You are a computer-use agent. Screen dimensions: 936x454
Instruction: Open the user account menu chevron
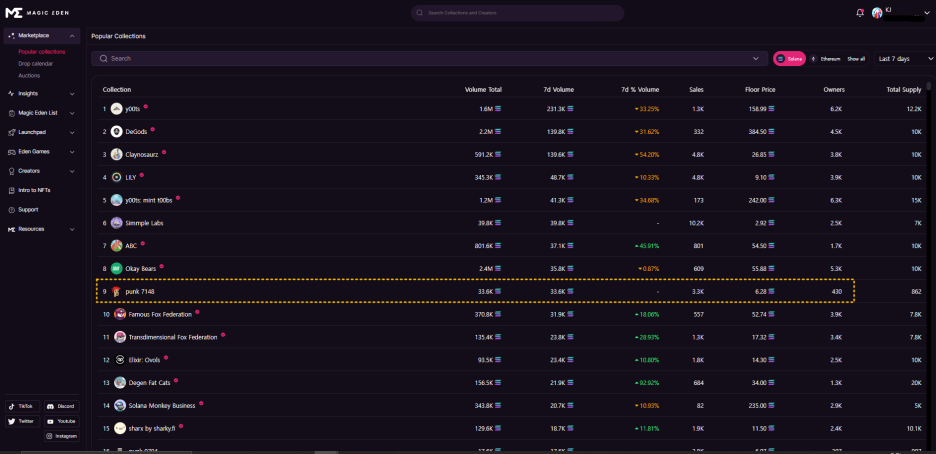coord(927,13)
